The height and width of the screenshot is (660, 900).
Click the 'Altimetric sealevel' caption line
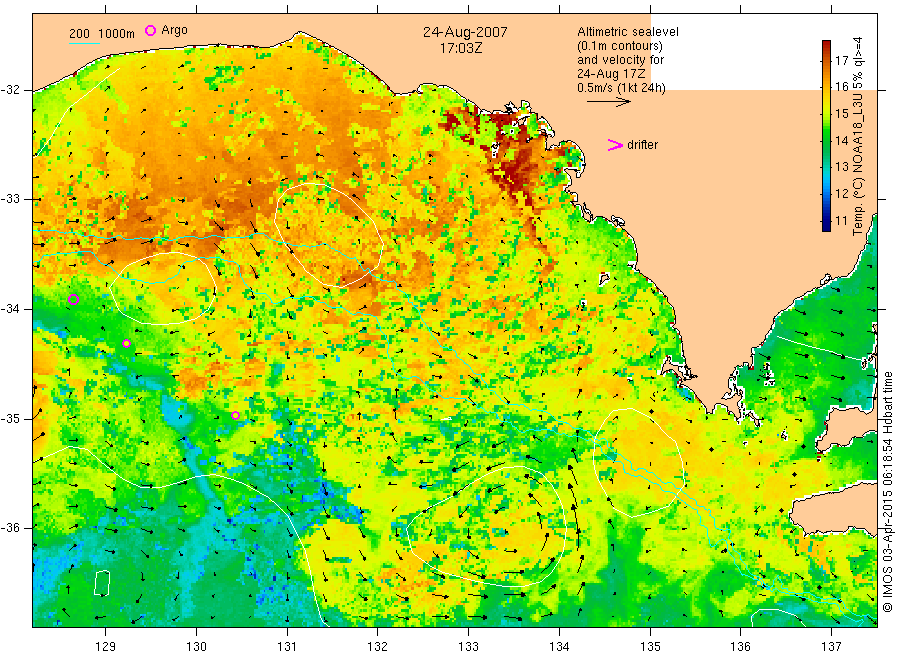point(628,32)
